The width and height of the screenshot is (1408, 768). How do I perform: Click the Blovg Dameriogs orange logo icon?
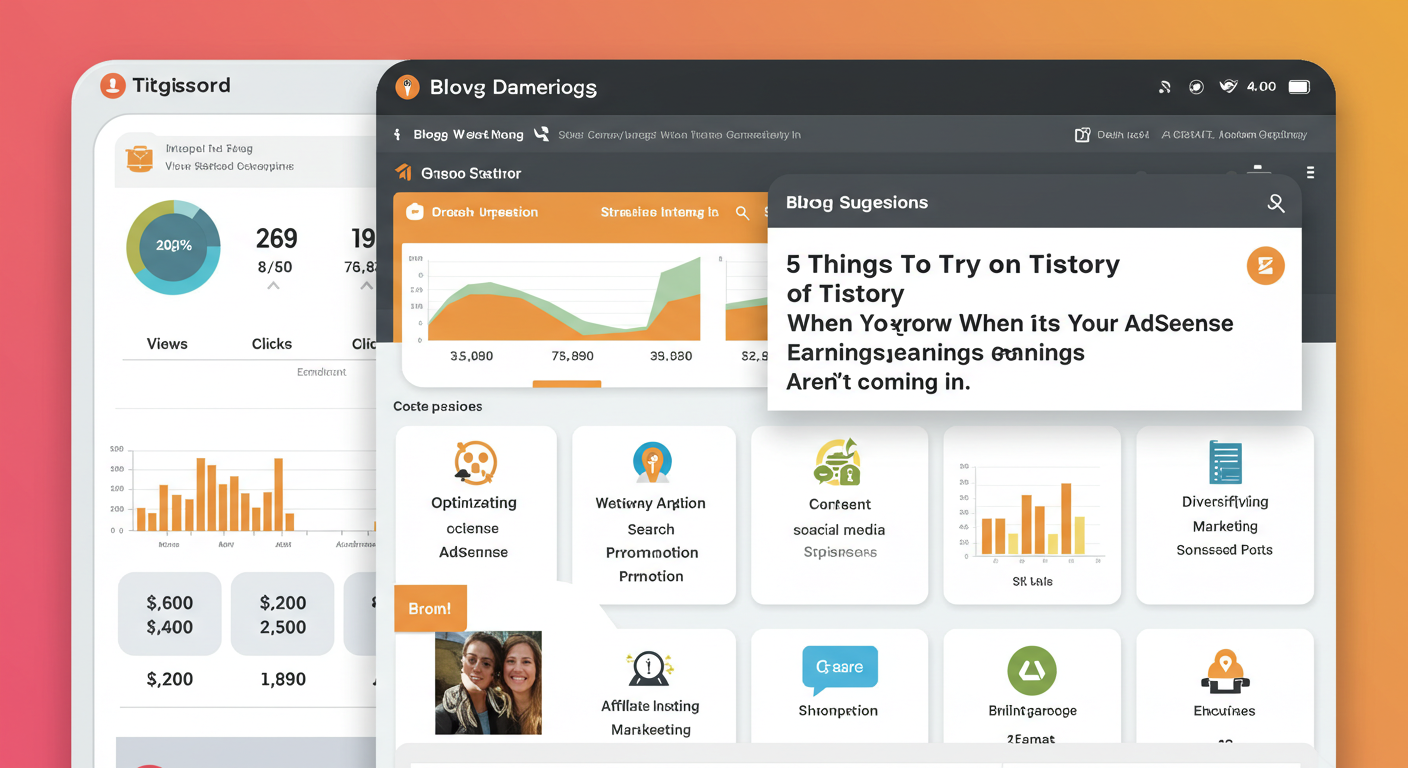point(406,87)
